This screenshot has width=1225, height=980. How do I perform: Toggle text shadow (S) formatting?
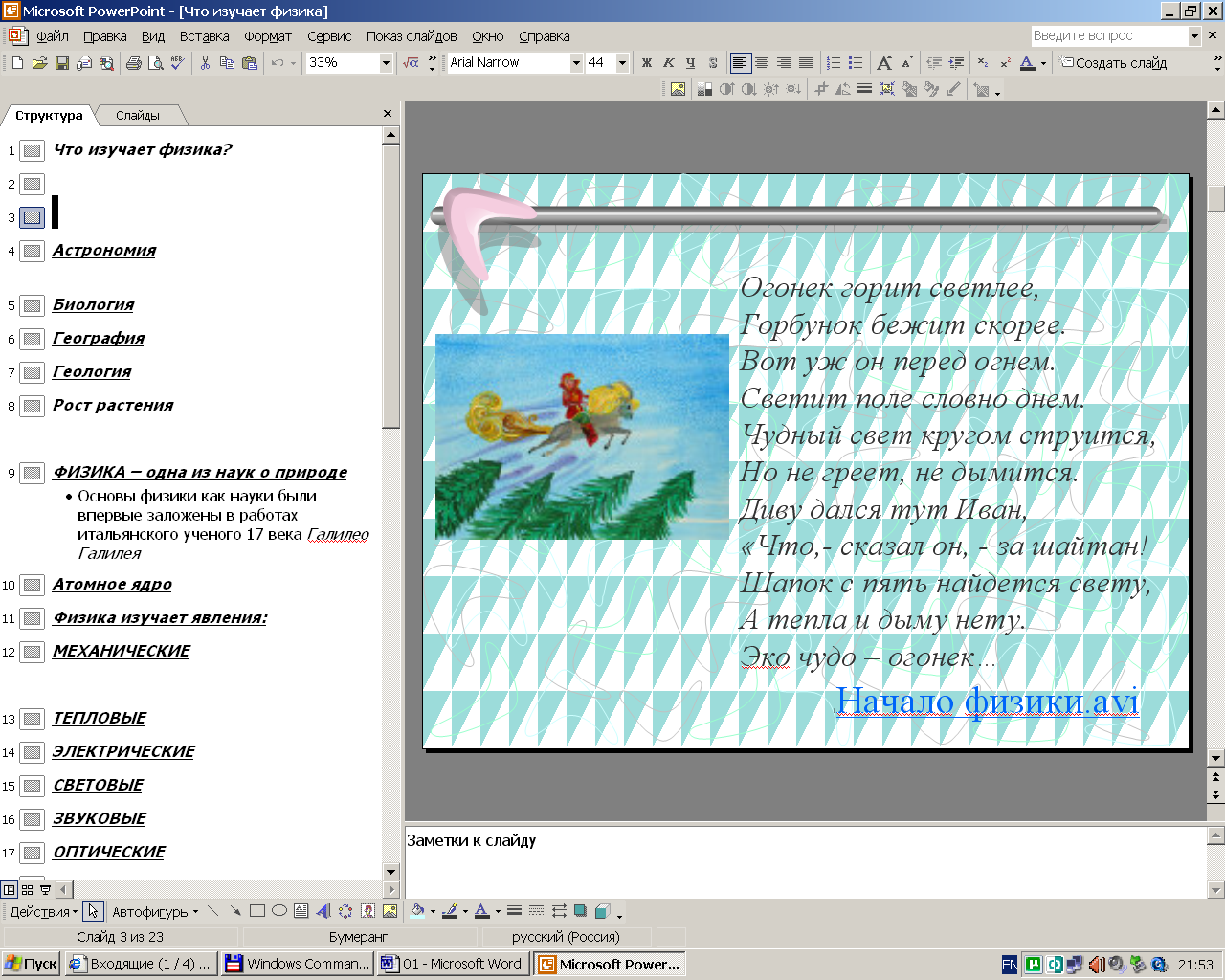pos(713,63)
